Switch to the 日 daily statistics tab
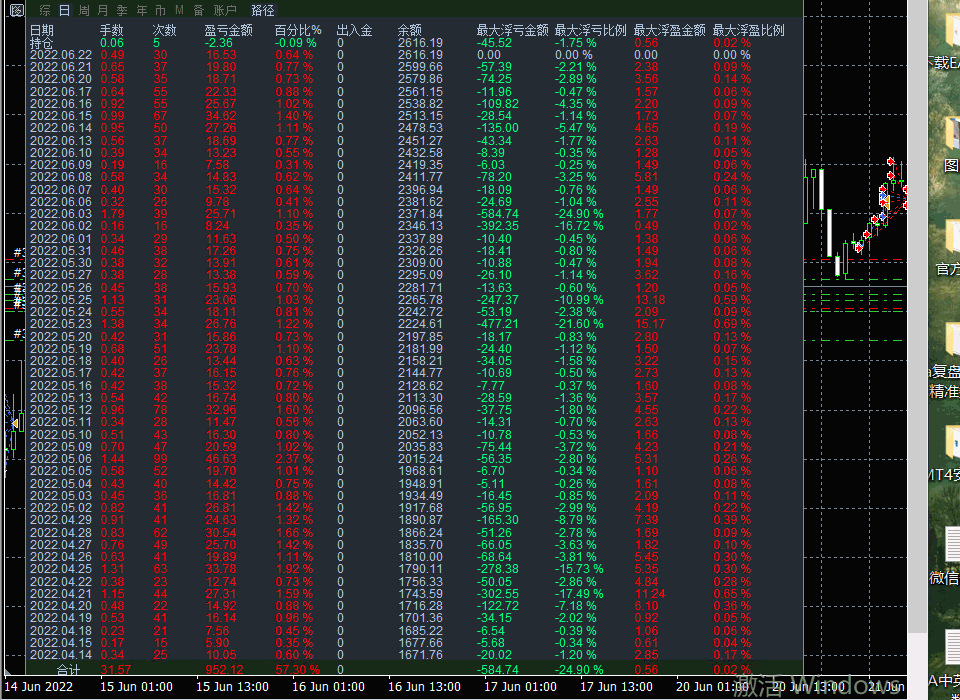Image resolution: width=960 pixels, height=700 pixels. coord(64,10)
